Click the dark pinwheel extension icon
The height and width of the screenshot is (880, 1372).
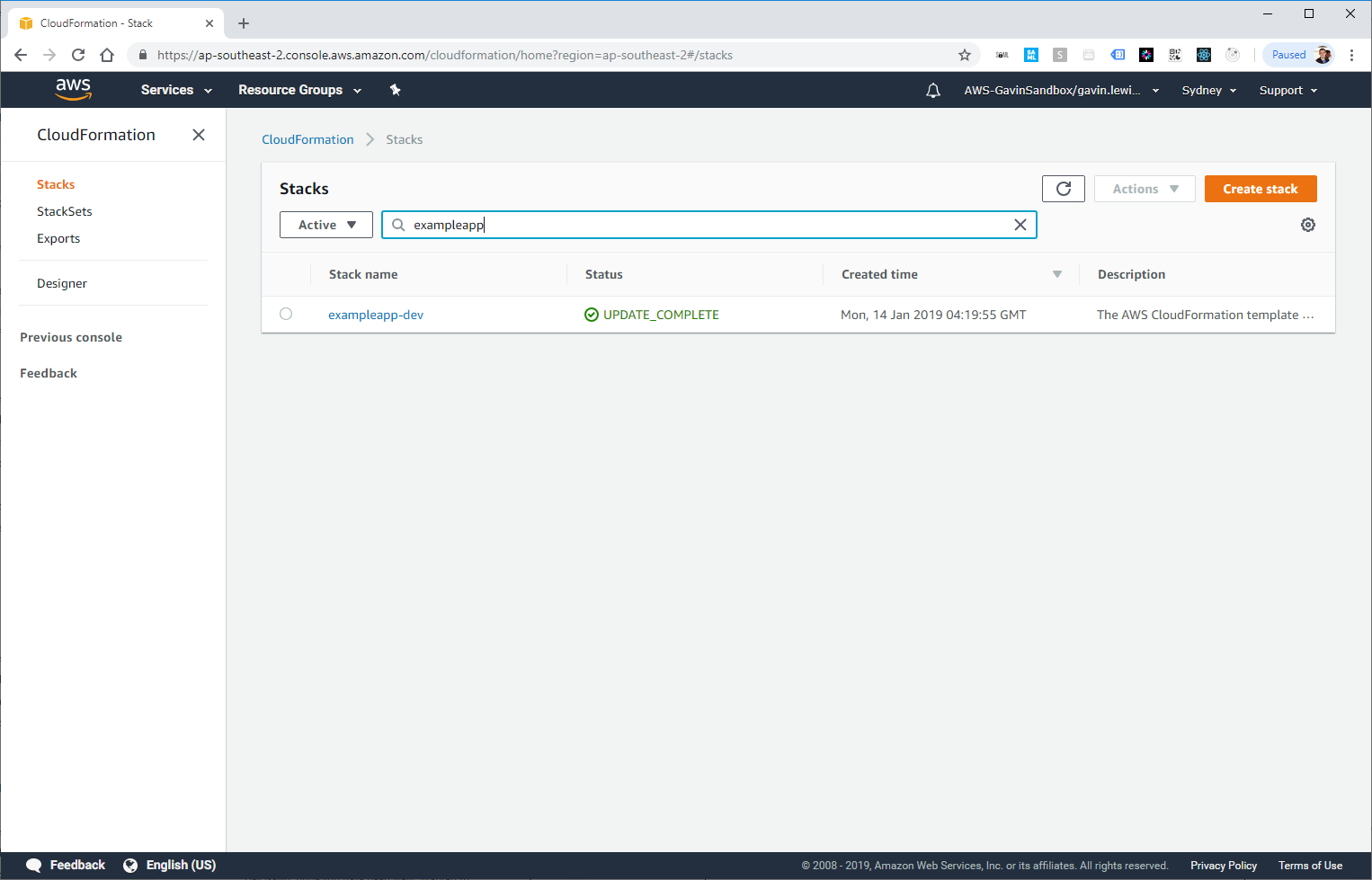(1146, 55)
